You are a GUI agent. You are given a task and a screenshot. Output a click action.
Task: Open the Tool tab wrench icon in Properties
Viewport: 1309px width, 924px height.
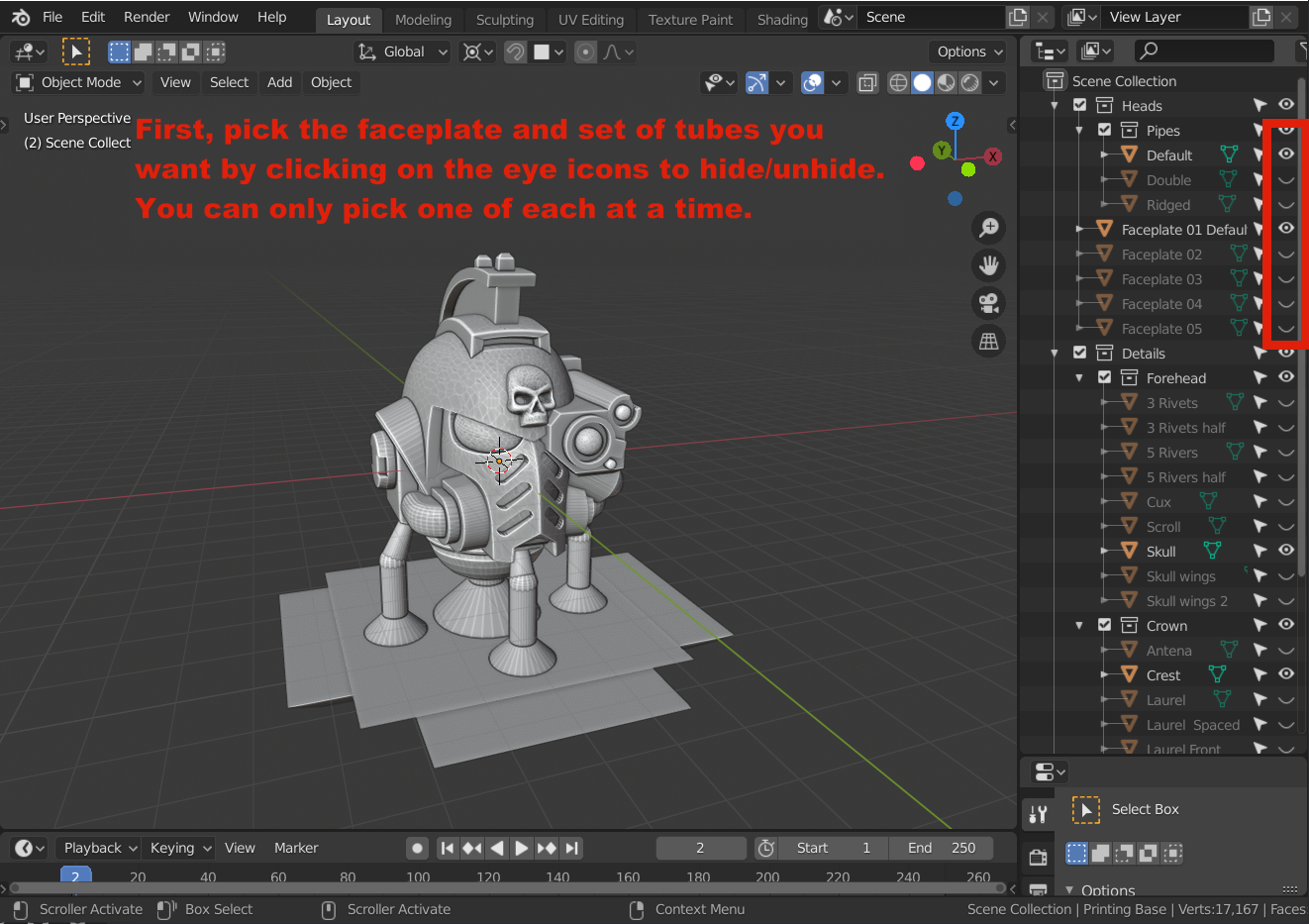pos(1038,814)
